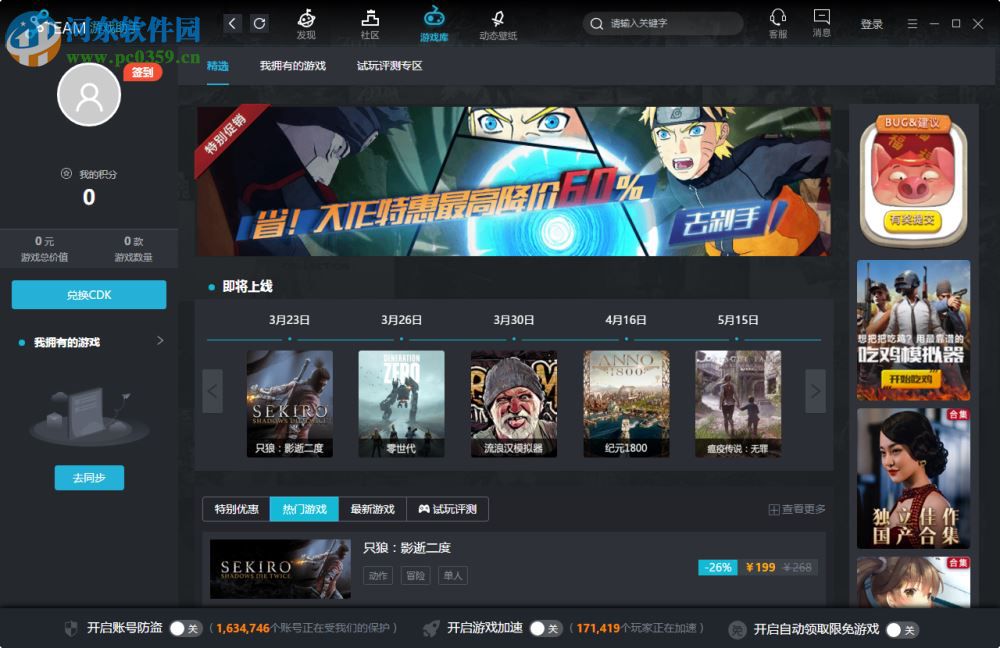This screenshot has height=648, width=1000.
Task: Enable 开启游戏加速 game acceleration
Action: click(x=546, y=629)
